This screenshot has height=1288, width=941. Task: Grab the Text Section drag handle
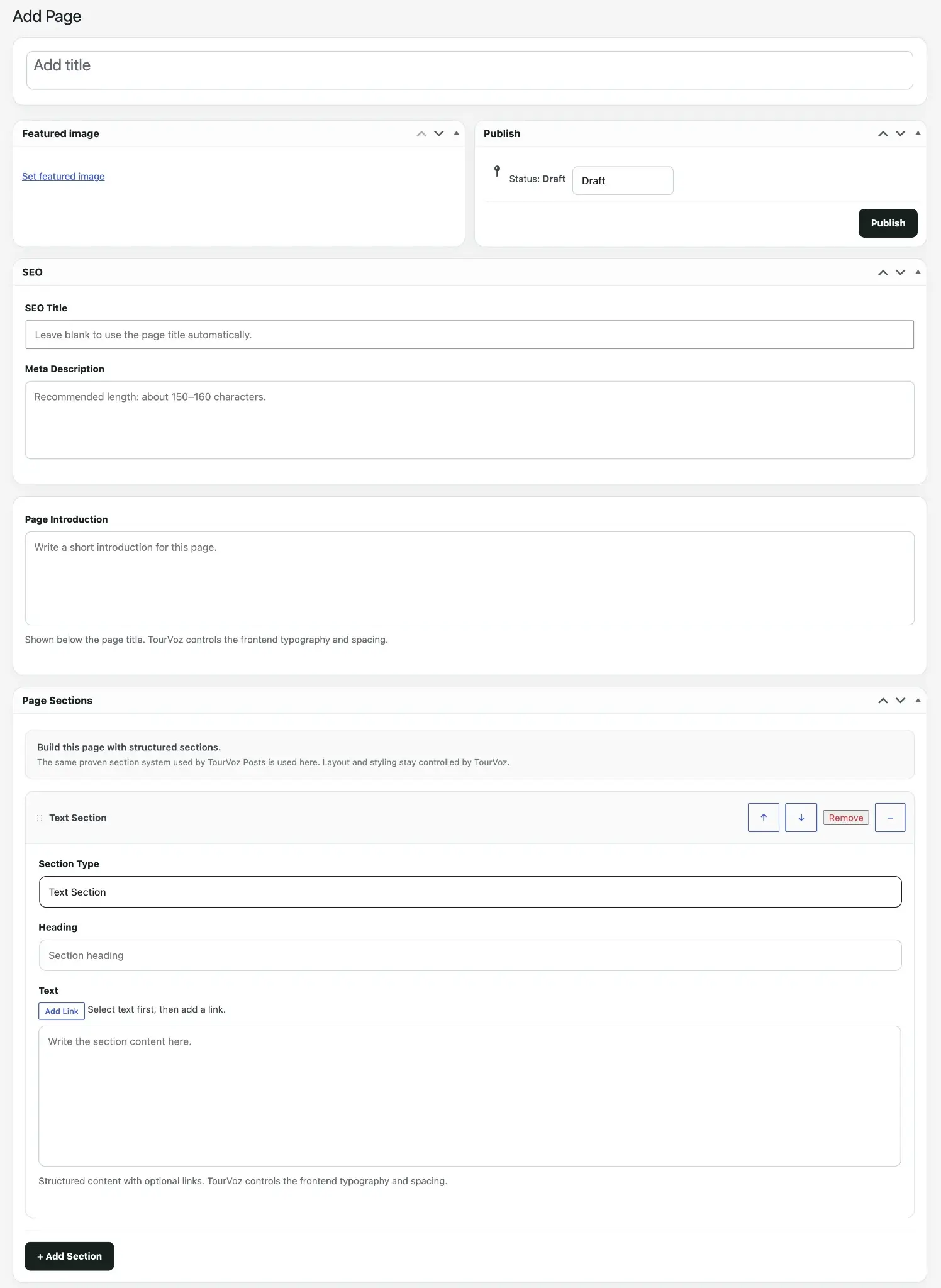pos(40,818)
